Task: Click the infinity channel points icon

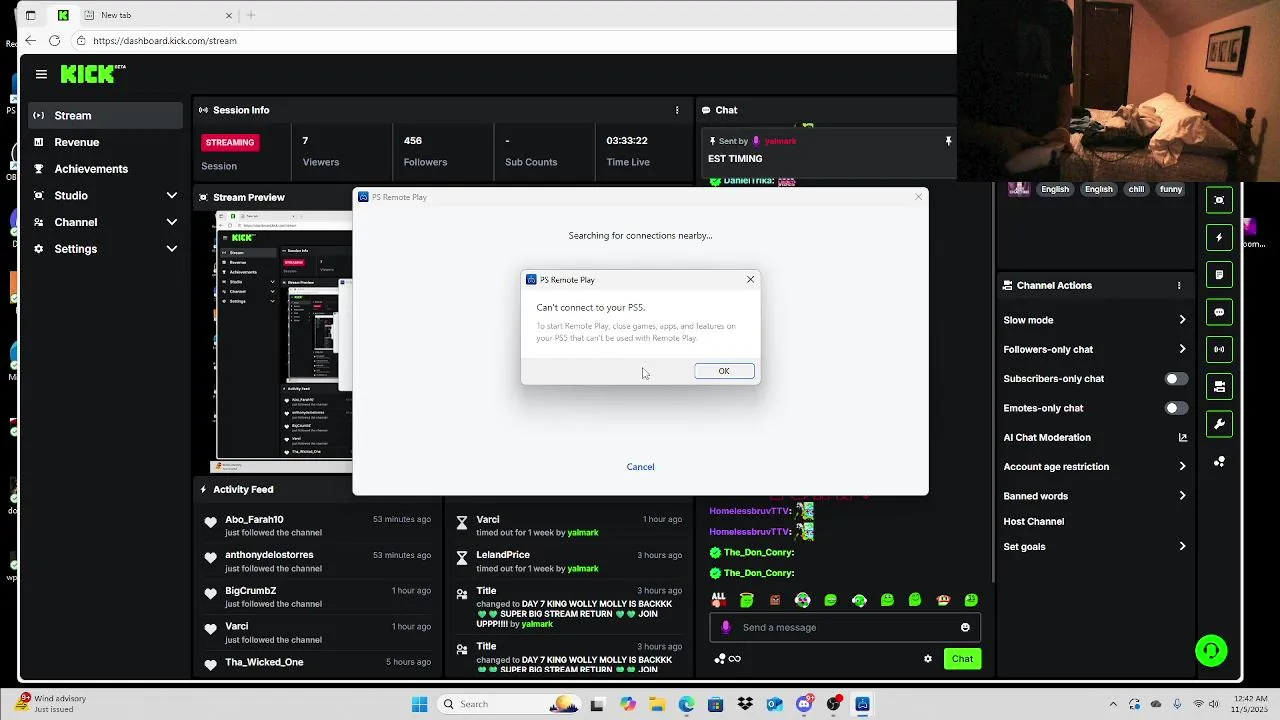Action: pos(734,658)
